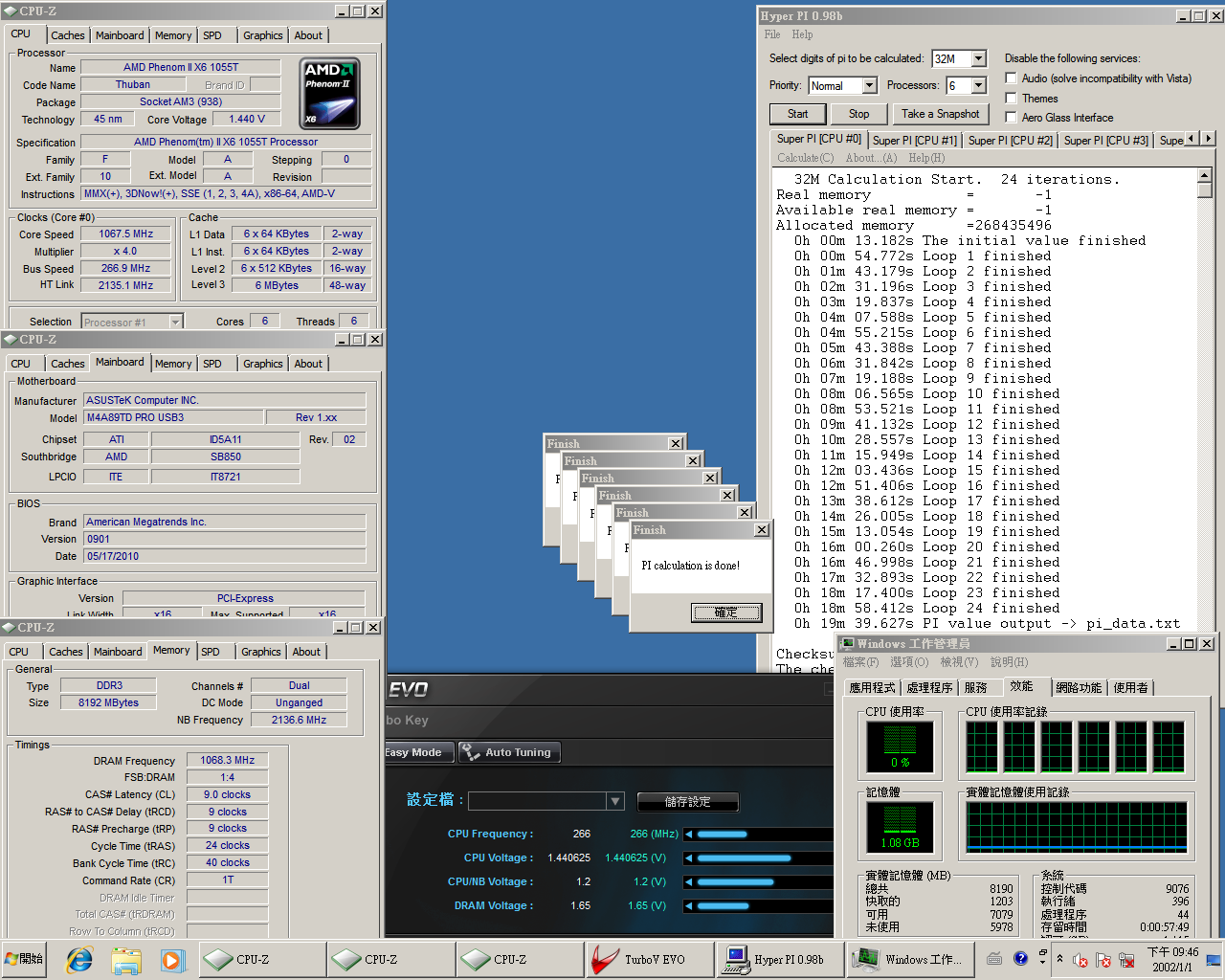Open the Selection Processor #1 dropdown
This screenshot has height=980, width=1225.
click(x=175, y=322)
